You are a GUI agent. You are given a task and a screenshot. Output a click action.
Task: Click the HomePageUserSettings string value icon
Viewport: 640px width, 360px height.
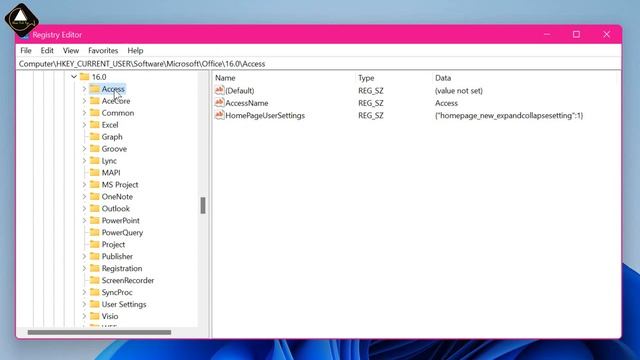220,115
